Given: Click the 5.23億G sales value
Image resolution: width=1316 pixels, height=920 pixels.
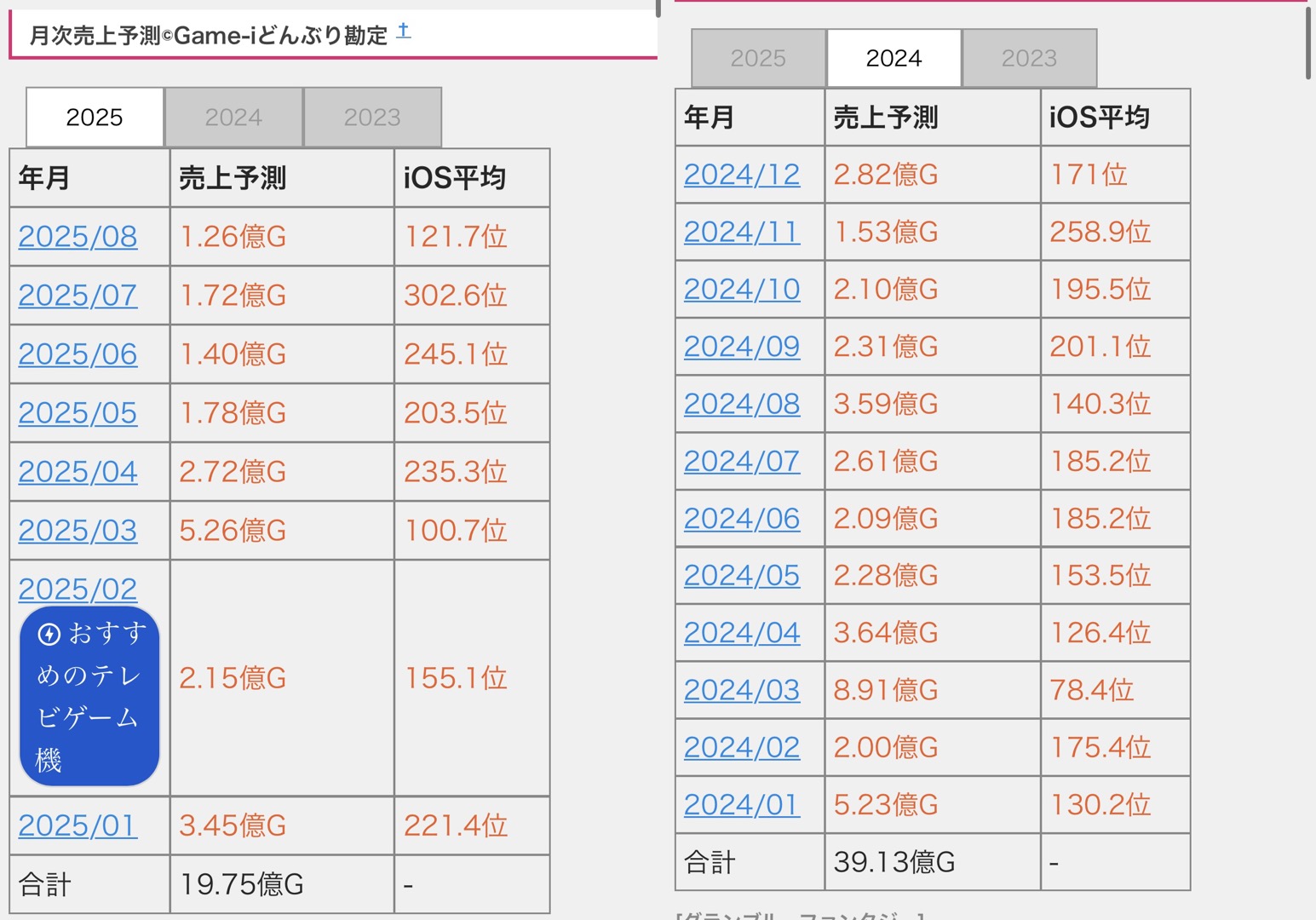Looking at the screenshot, I should tap(886, 804).
